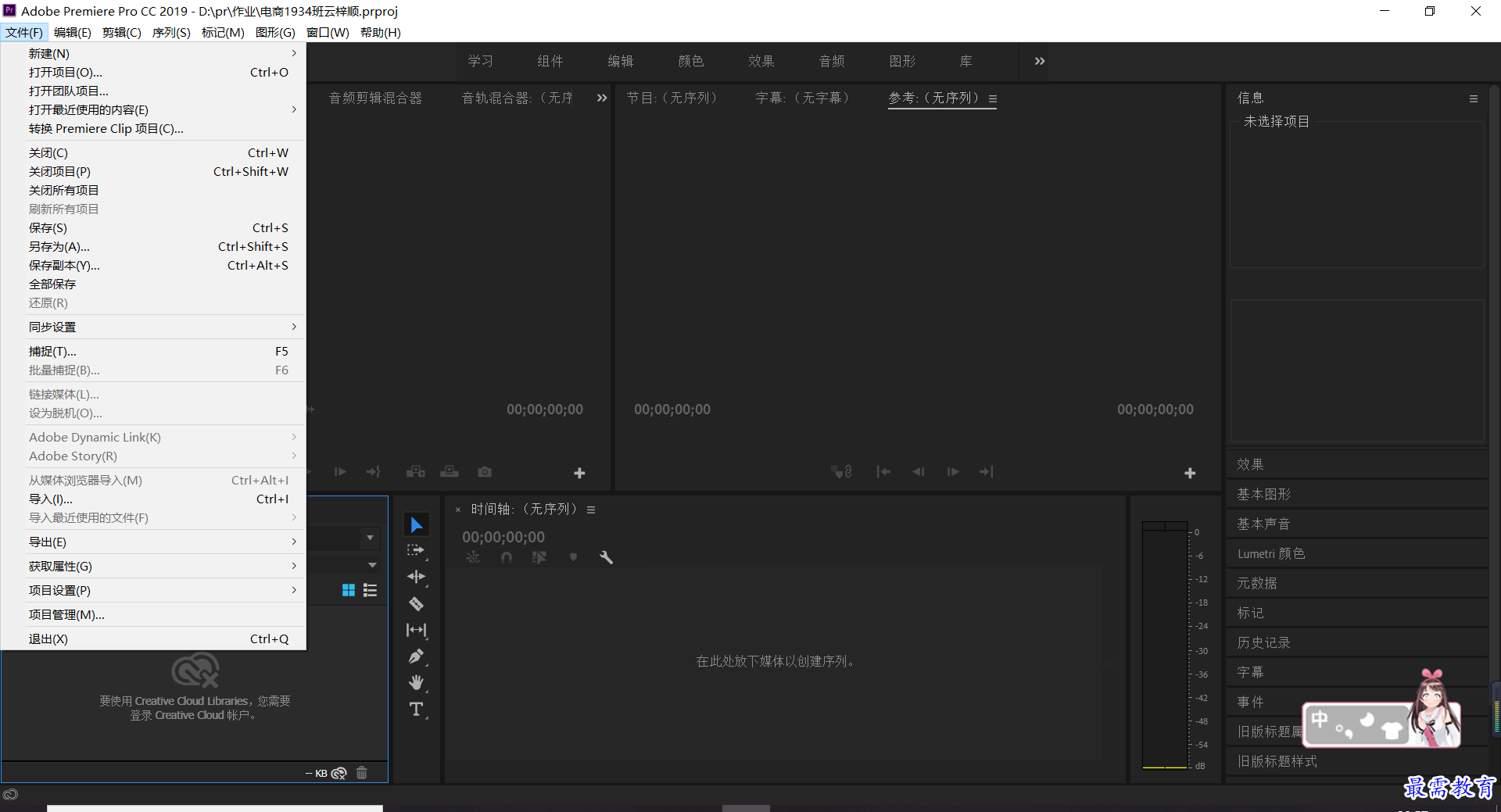Click the Creative Cloud icon in status bar
The width and height of the screenshot is (1501, 812).
(11, 794)
